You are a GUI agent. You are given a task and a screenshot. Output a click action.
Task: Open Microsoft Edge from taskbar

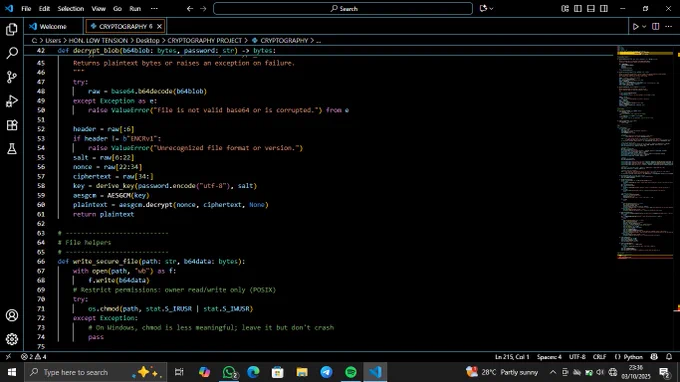(253, 372)
